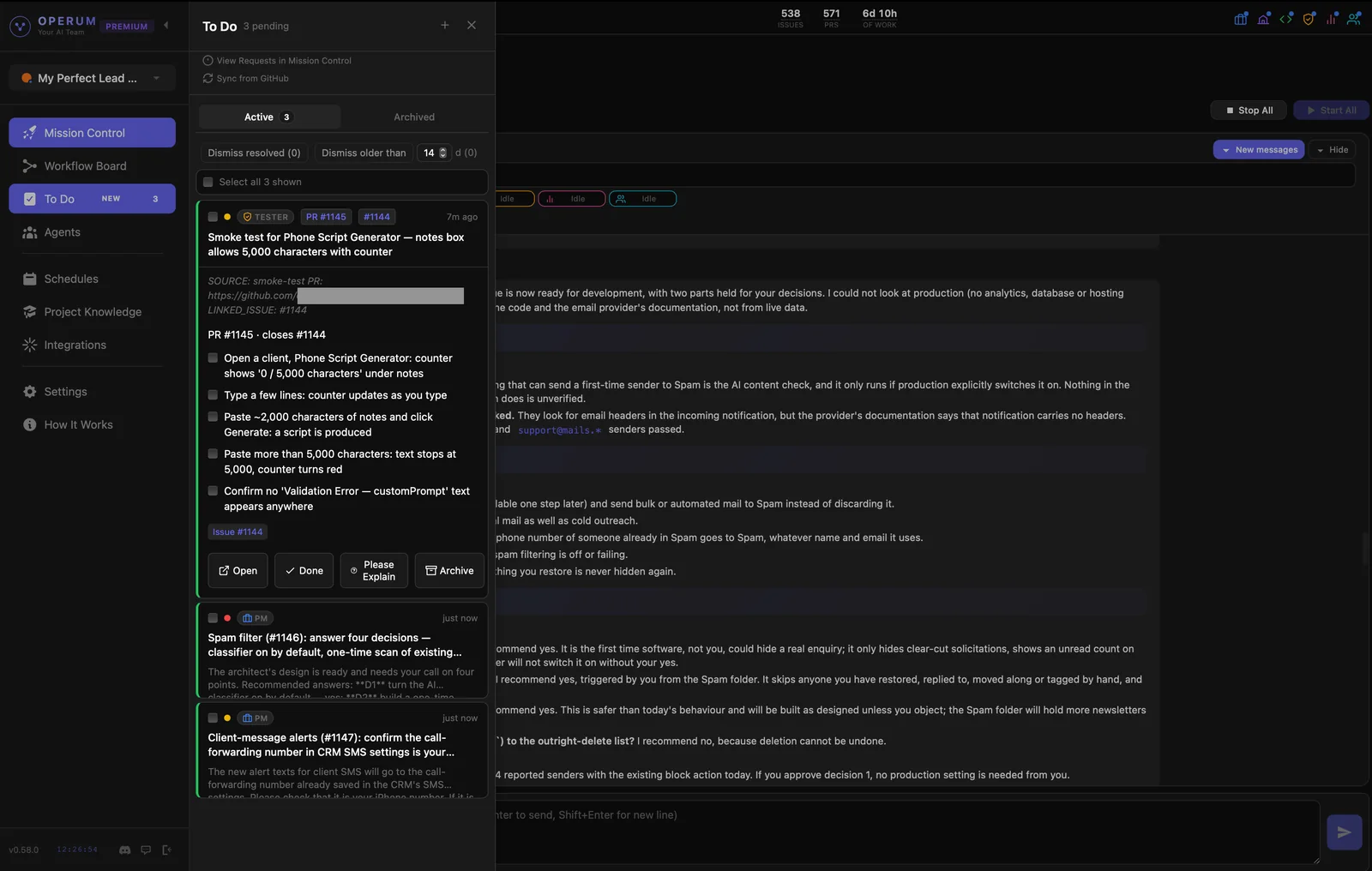Screen dimensions: 1372x871
Task: Open Integrations from the sidebar
Action: (92, 345)
